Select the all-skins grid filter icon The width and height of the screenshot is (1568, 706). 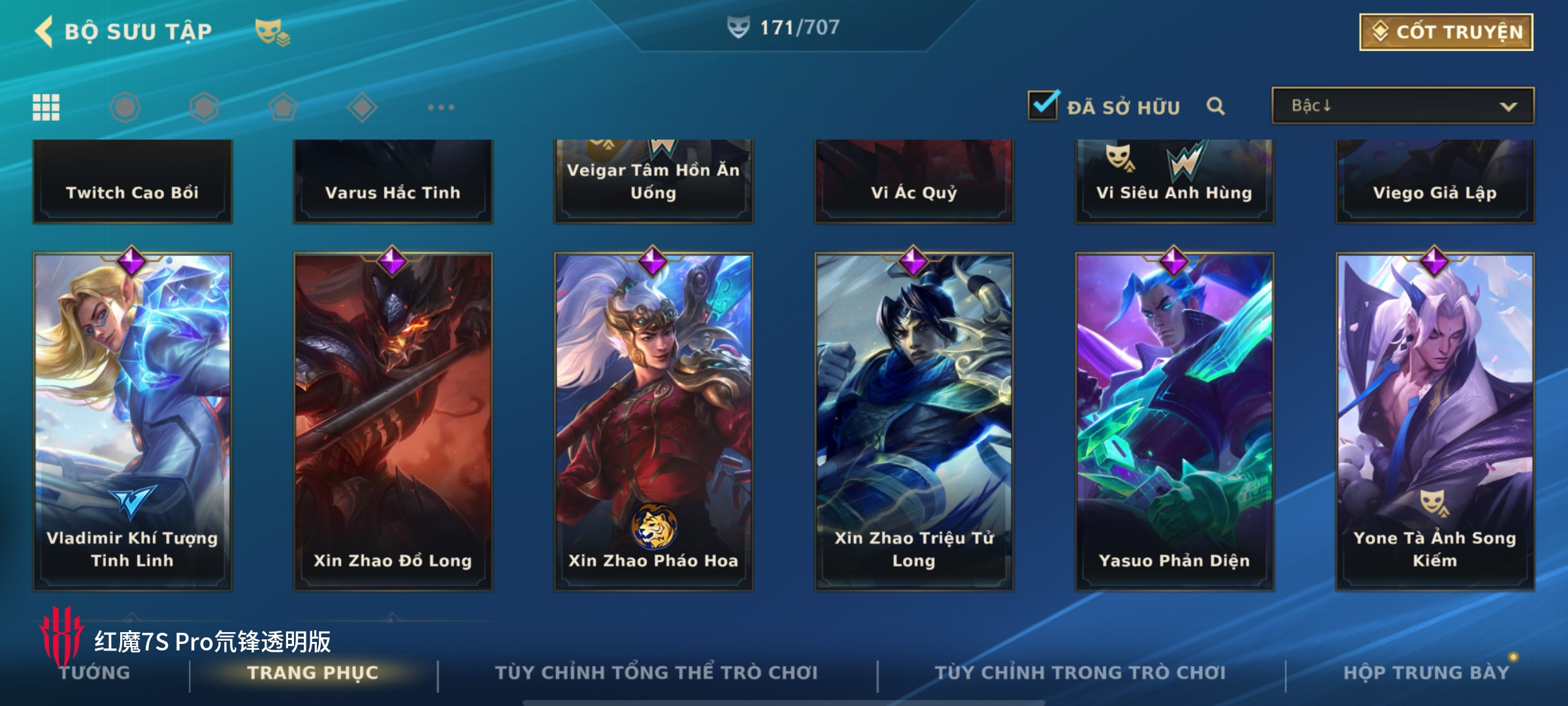(x=46, y=107)
